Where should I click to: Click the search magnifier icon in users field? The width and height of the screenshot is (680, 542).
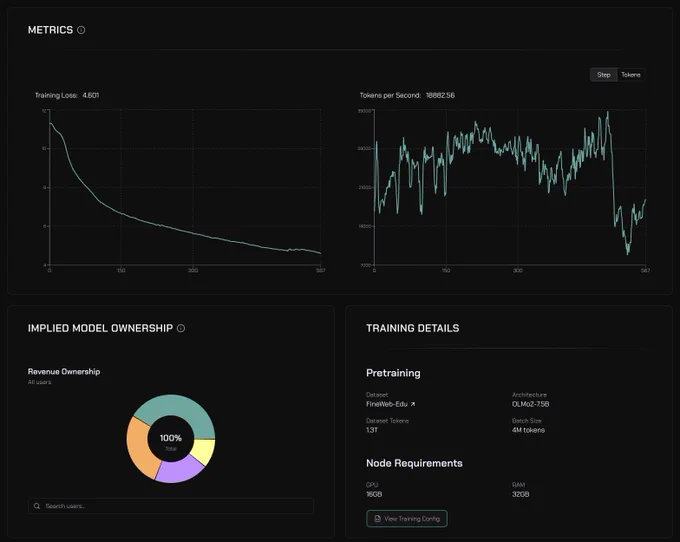tap(37, 506)
